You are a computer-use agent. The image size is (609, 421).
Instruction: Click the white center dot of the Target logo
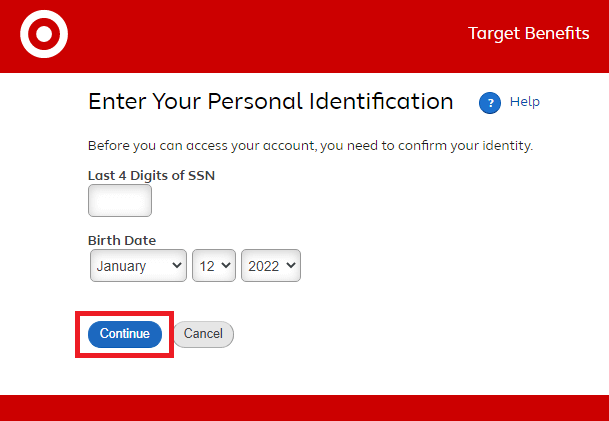(44, 36)
